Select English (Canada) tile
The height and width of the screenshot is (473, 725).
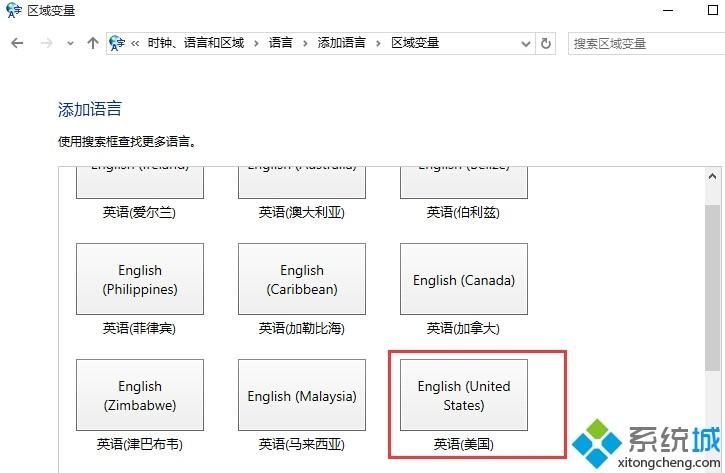coord(464,279)
